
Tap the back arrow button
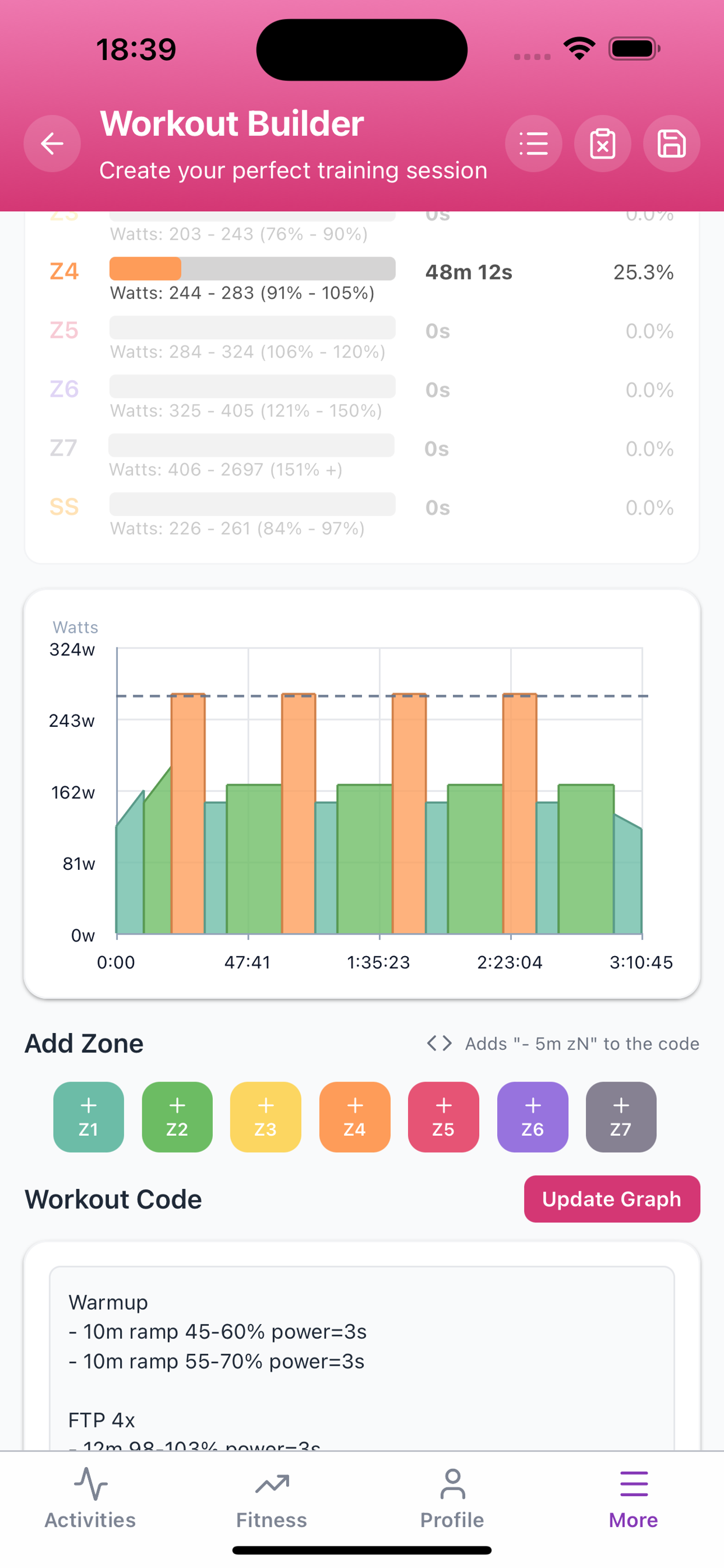(x=52, y=143)
